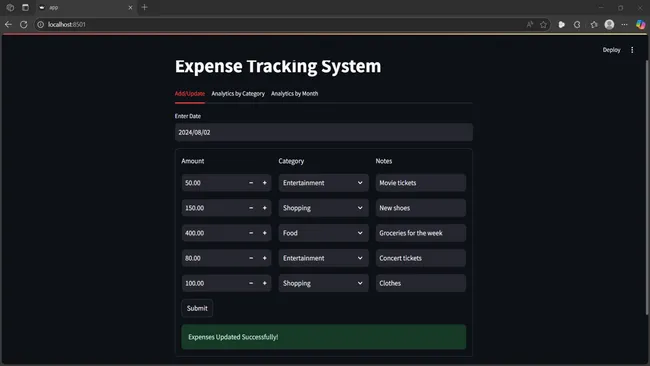Edit the 'Groceries for the week' note
Image resolution: width=650 pixels, height=366 pixels.
[421, 233]
